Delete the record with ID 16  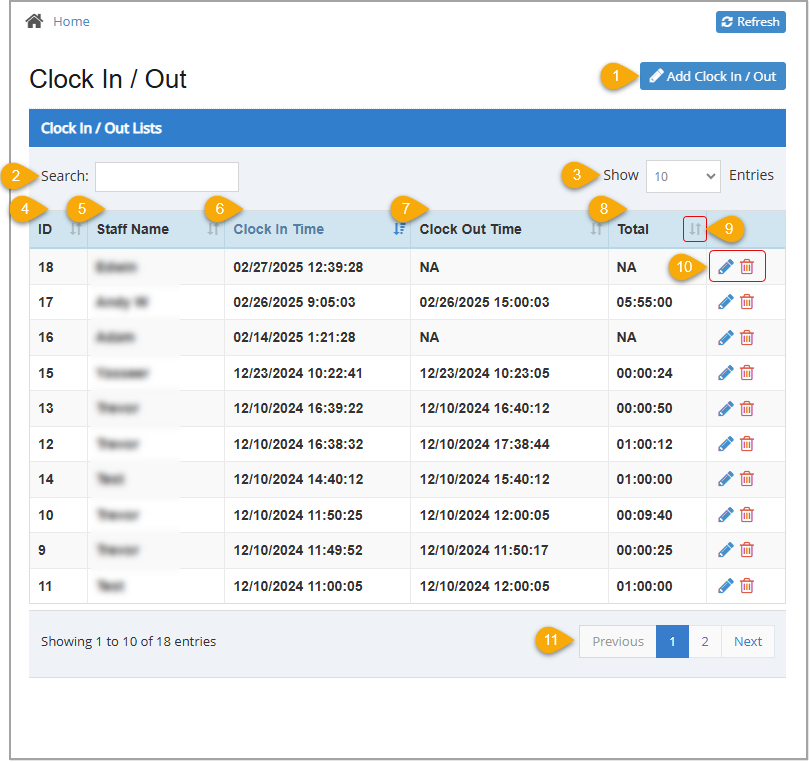click(747, 337)
